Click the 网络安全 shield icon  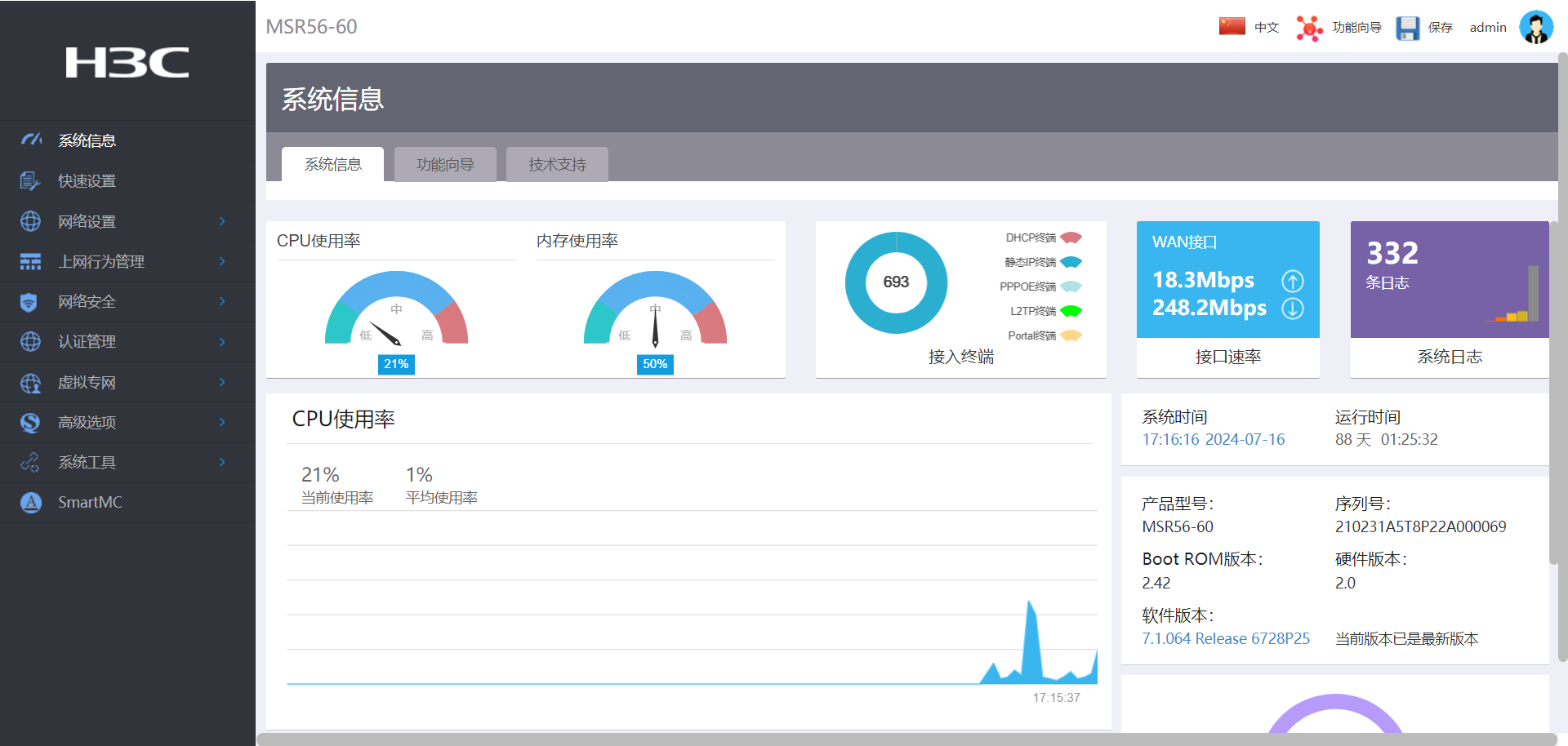tap(29, 302)
